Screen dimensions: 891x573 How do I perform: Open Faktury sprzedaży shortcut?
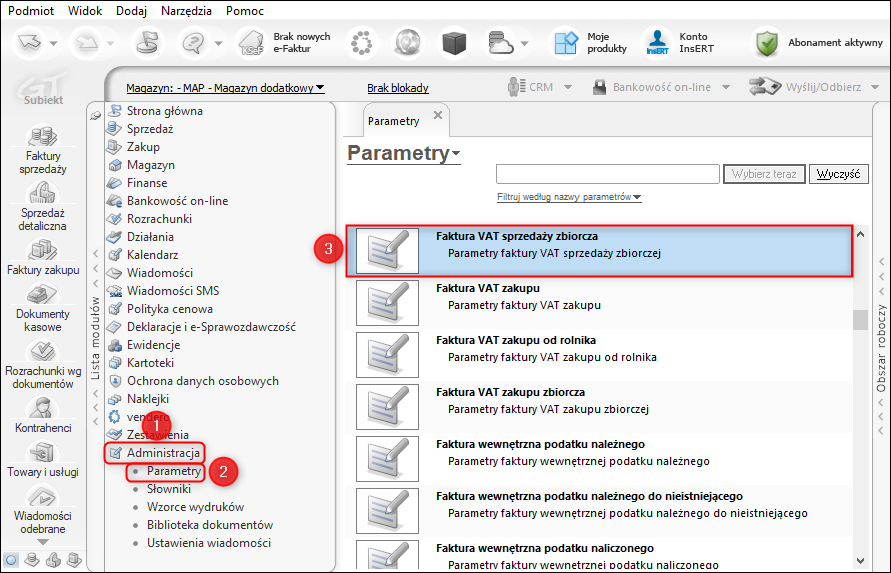coord(43,150)
